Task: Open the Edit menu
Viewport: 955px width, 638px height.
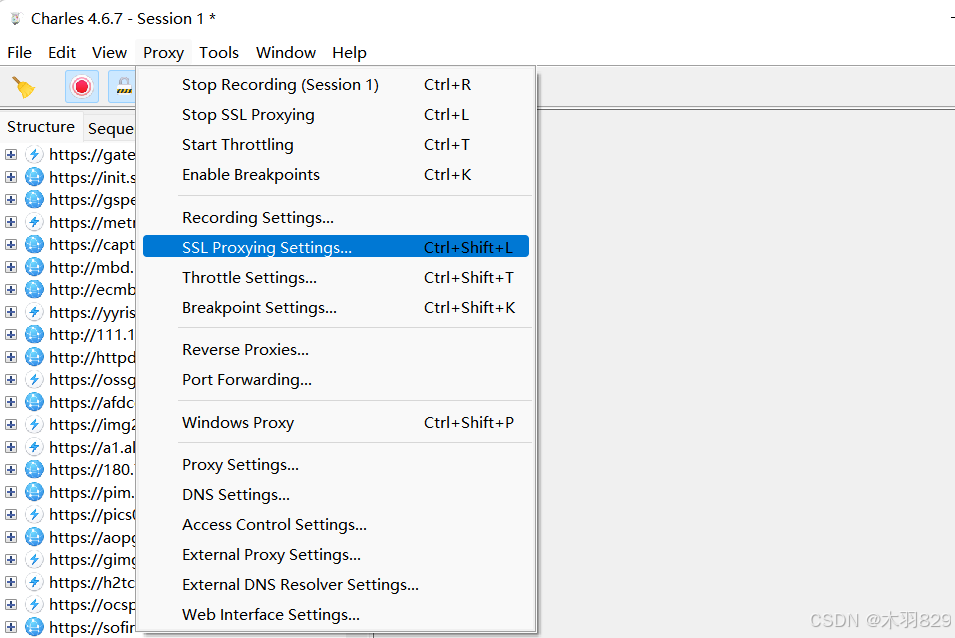Action: 62,53
